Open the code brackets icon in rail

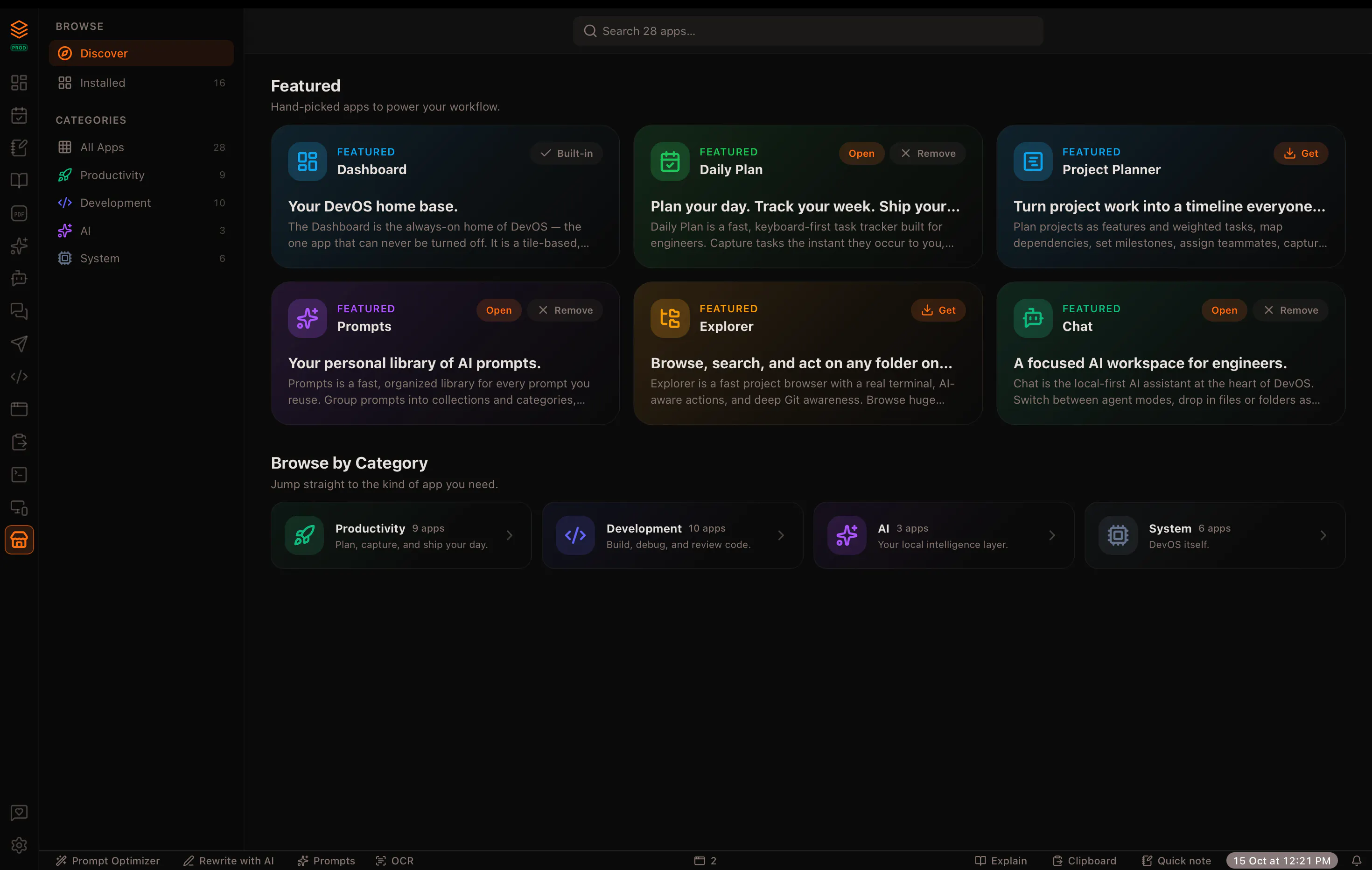(19, 377)
